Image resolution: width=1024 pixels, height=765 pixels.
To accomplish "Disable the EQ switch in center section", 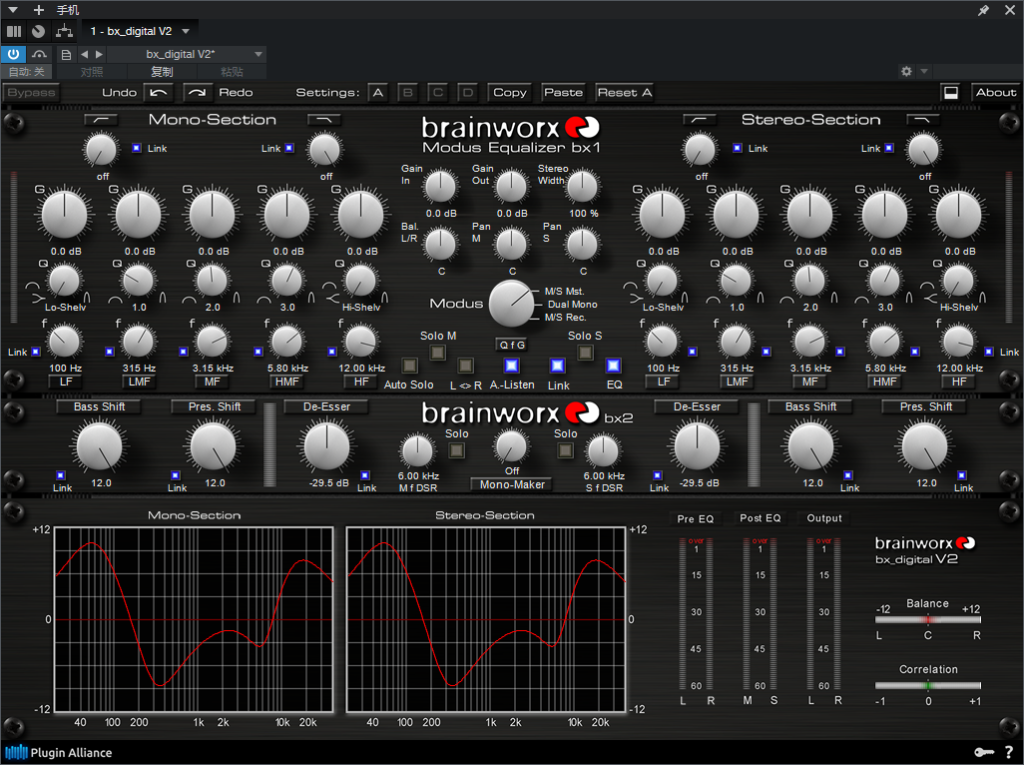I will (613, 366).
